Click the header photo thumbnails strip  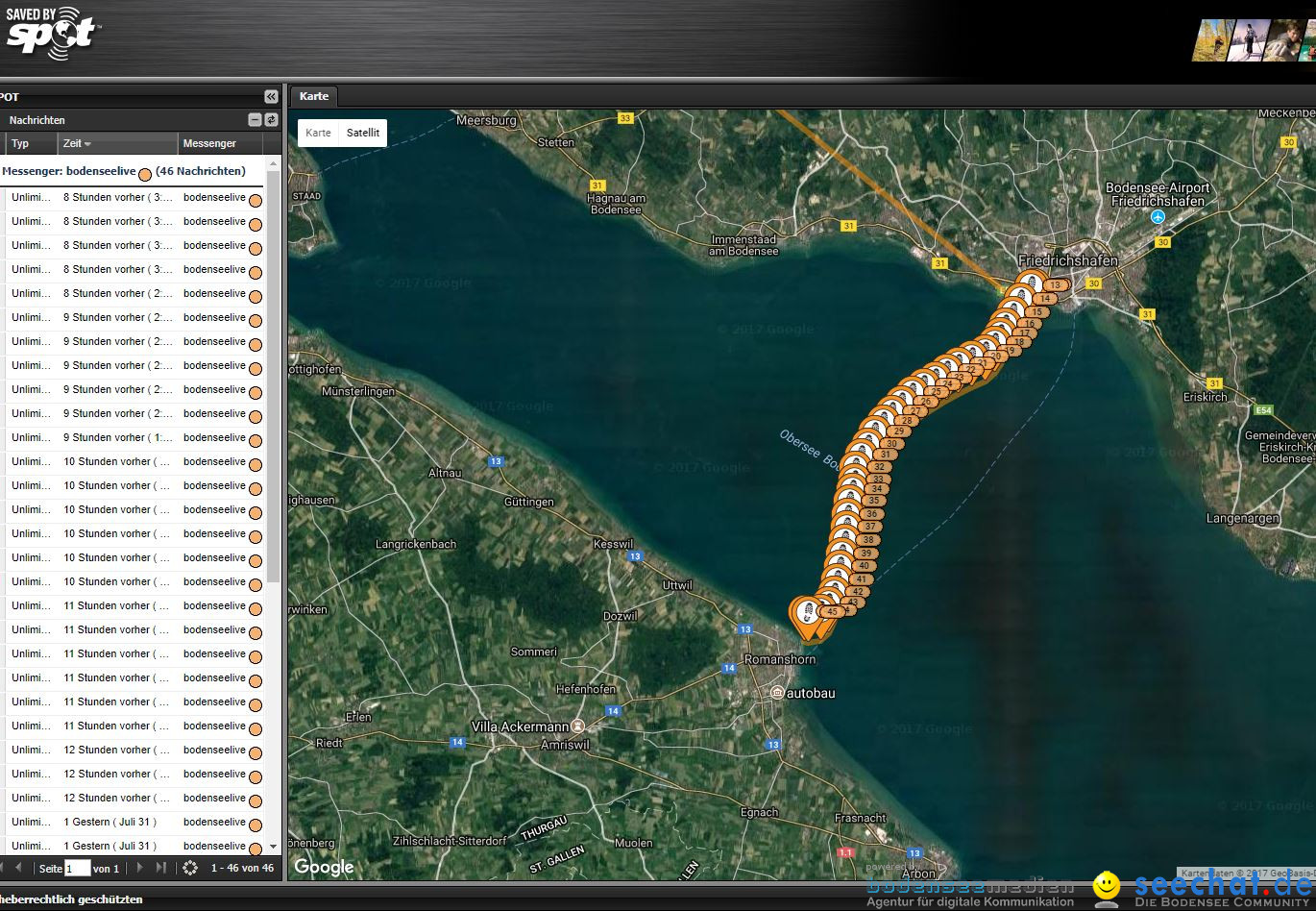pos(1254,40)
